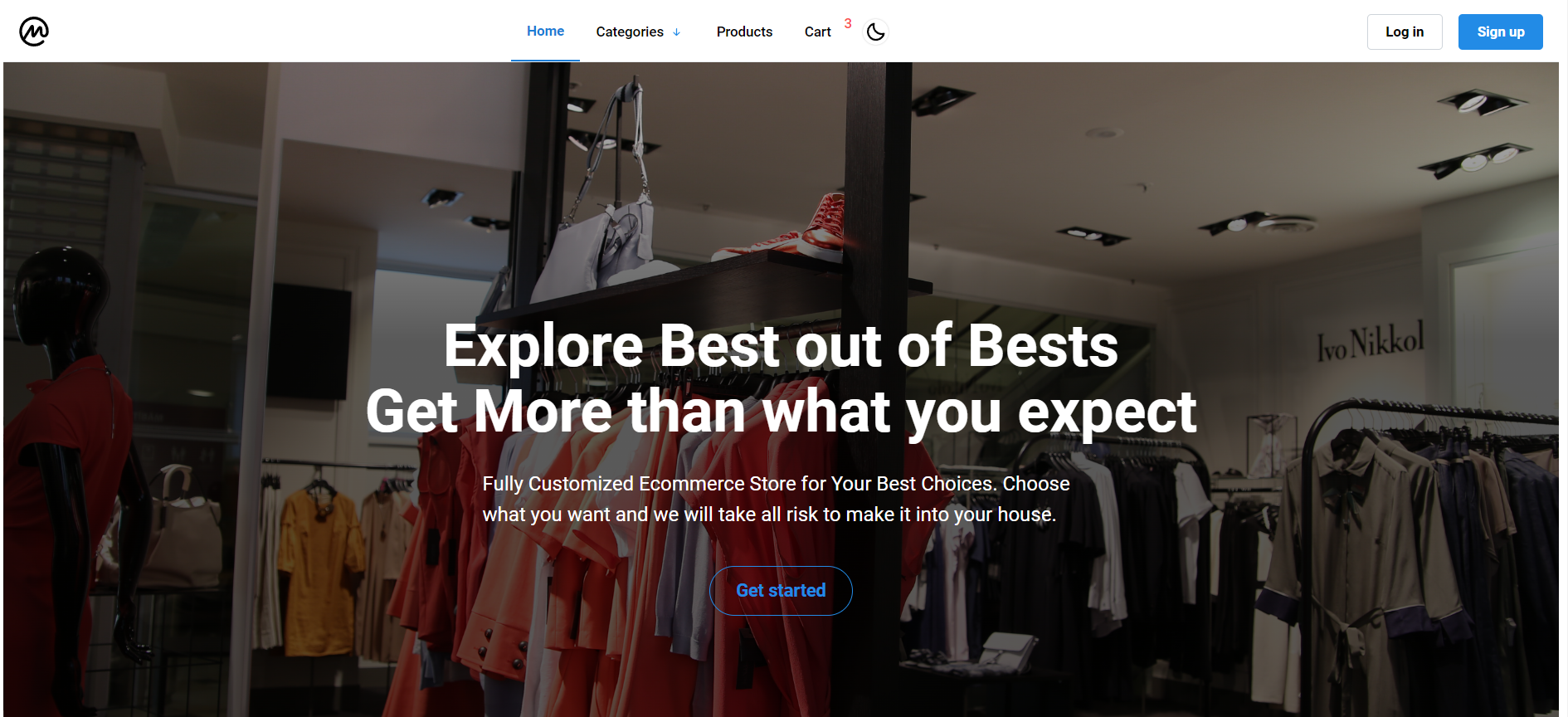This screenshot has width=1568, height=717.
Task: Expand the Categories dropdown arrow
Action: point(677,32)
